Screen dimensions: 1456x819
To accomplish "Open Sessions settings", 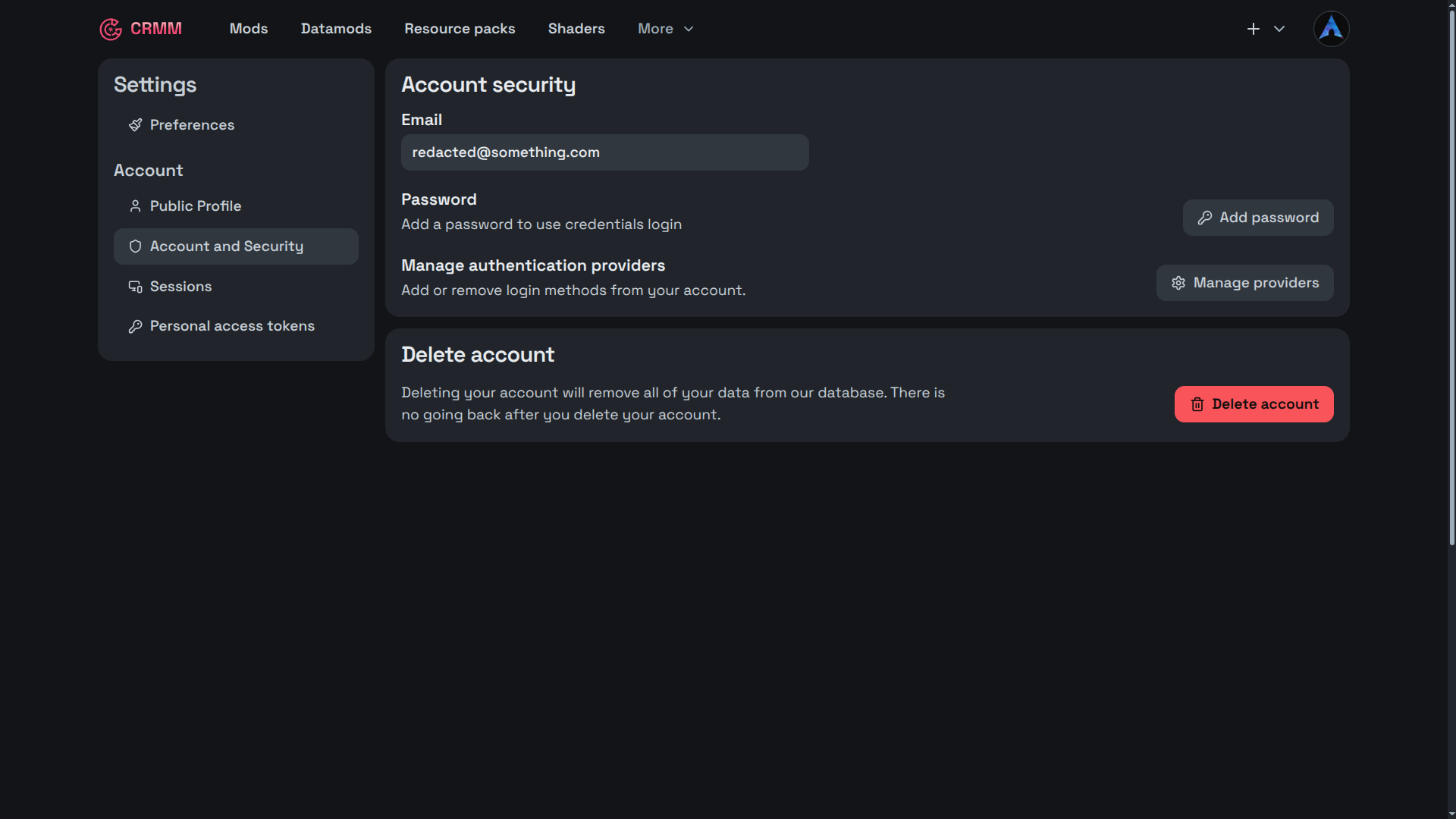I will (236, 287).
